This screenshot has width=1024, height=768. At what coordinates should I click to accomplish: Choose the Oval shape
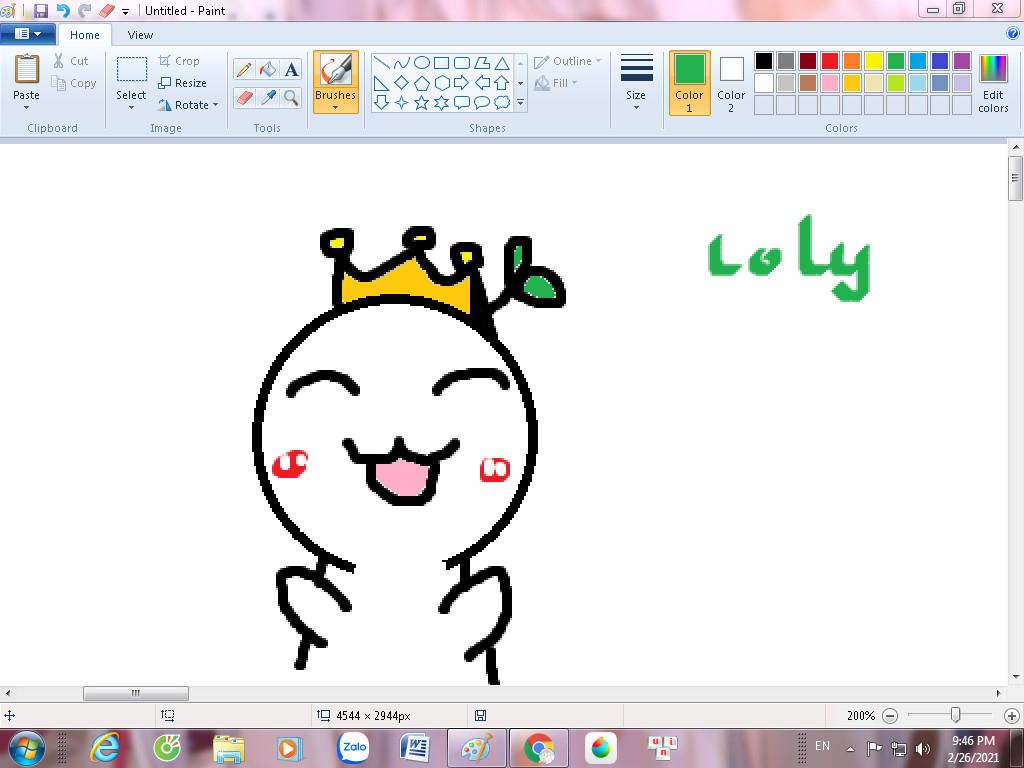pyautogui.click(x=422, y=63)
